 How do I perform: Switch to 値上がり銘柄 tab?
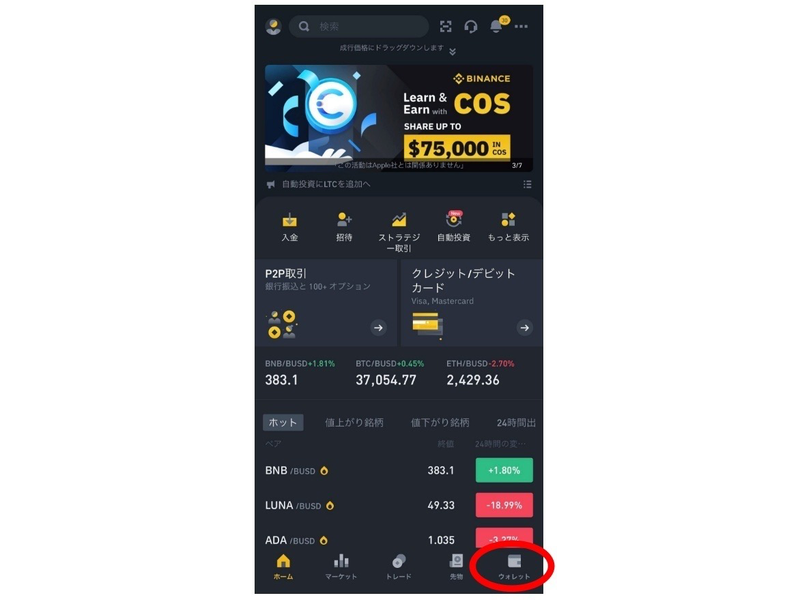(x=354, y=422)
